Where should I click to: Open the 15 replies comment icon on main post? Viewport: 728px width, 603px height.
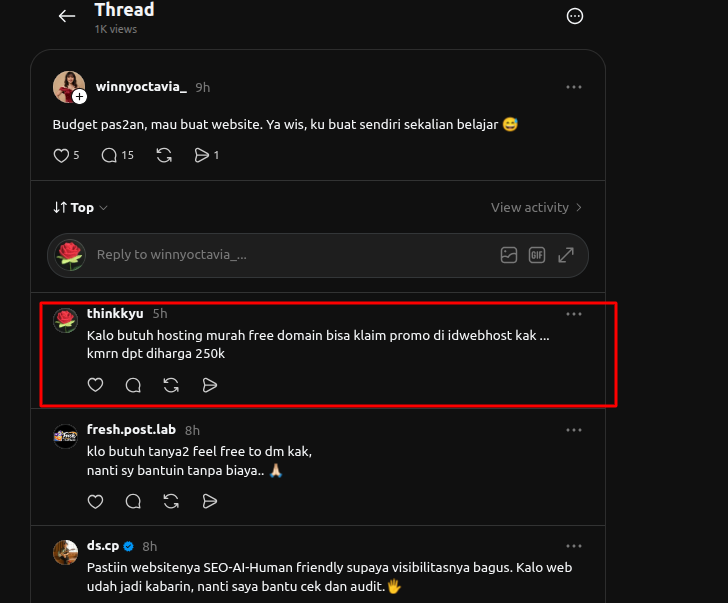coord(109,155)
